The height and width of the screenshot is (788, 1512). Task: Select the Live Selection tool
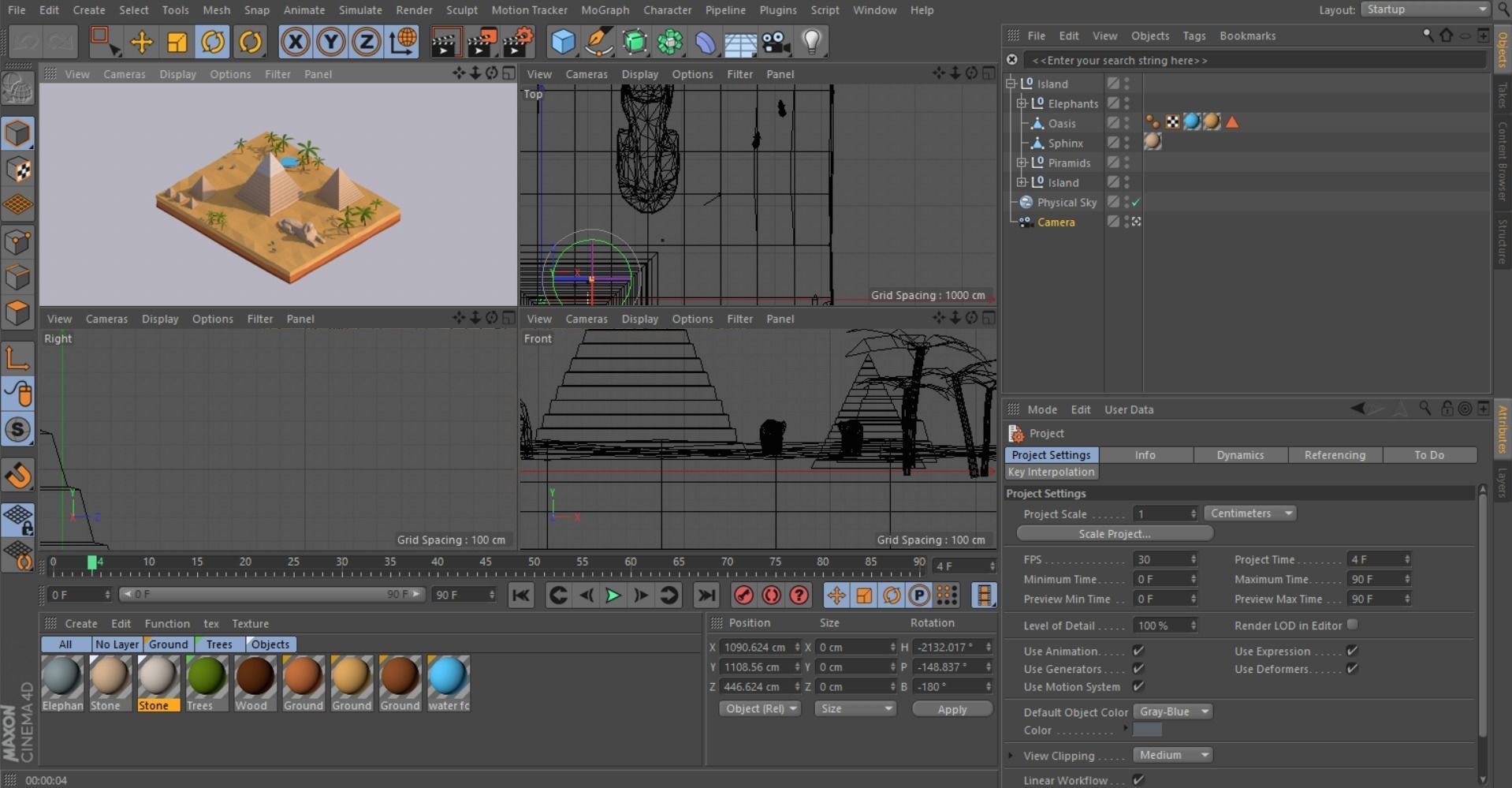click(x=104, y=41)
